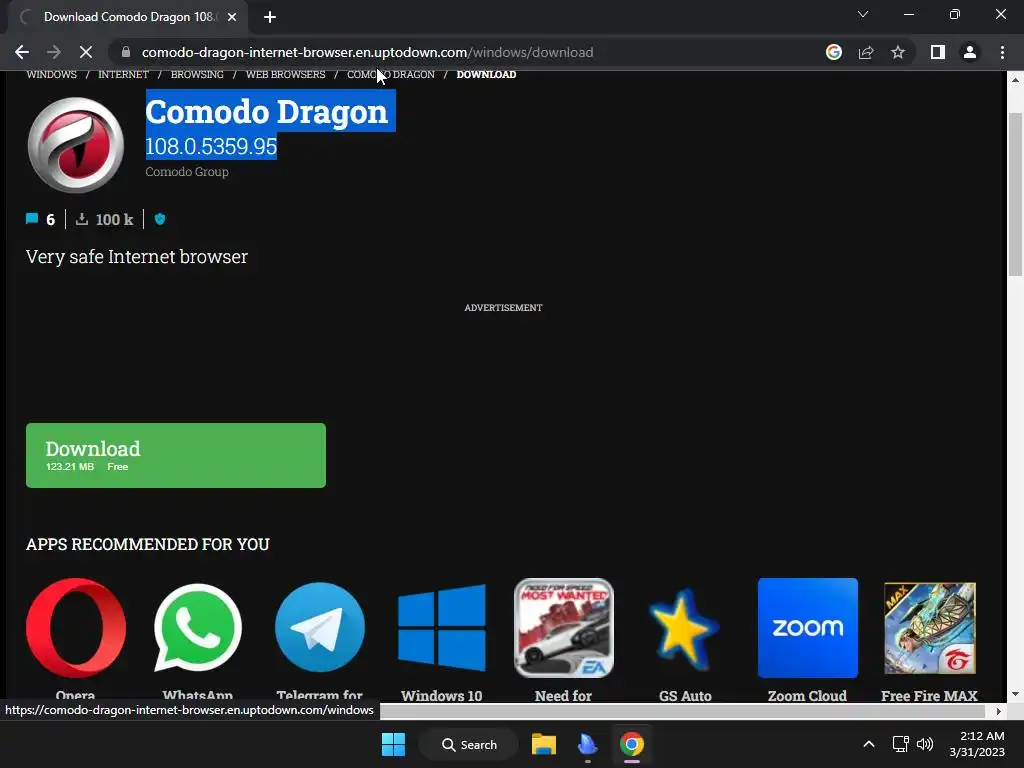Open the blue app icon on taskbar
The image size is (1024, 768).
click(587, 744)
